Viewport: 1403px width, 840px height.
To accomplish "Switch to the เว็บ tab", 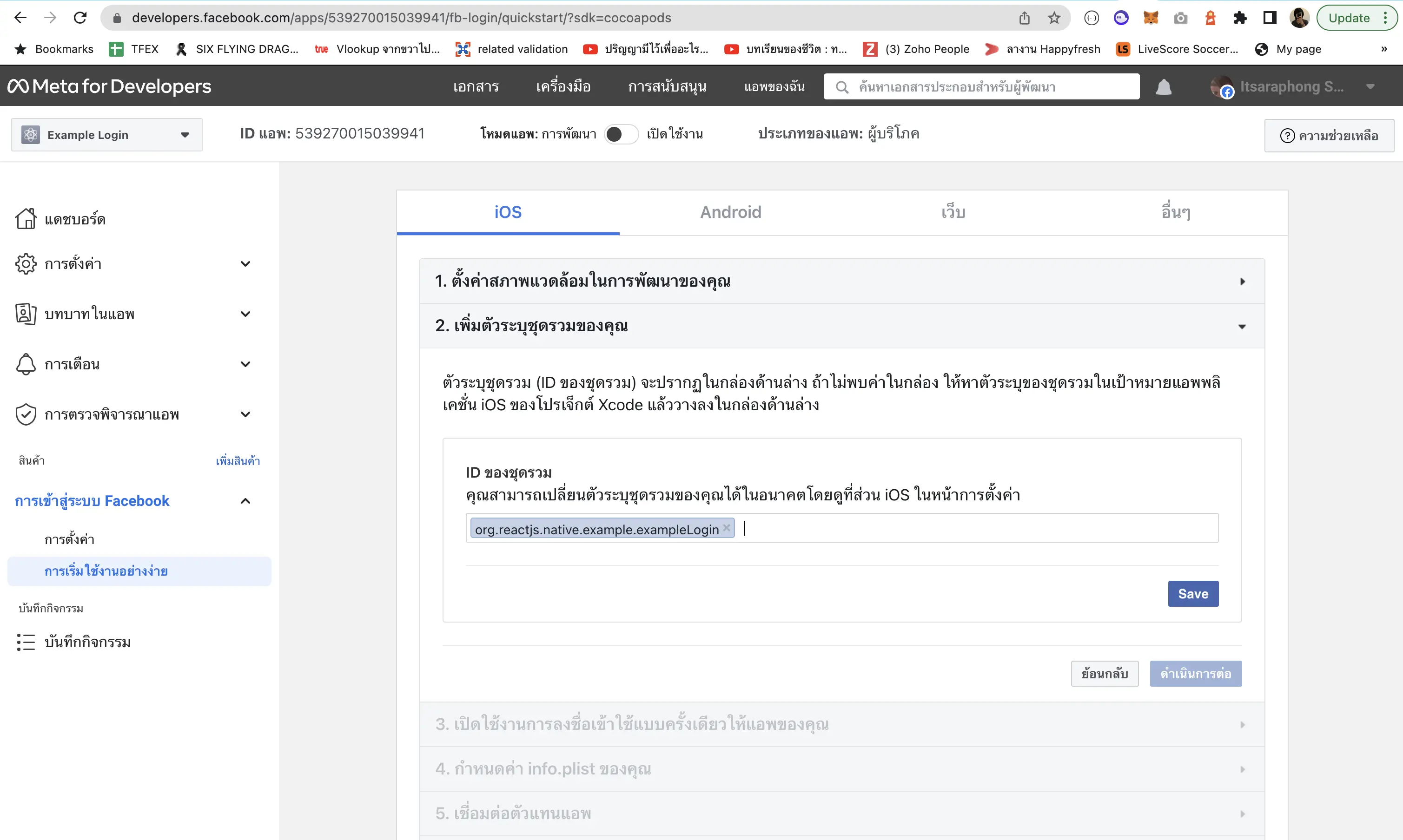I will point(953,212).
